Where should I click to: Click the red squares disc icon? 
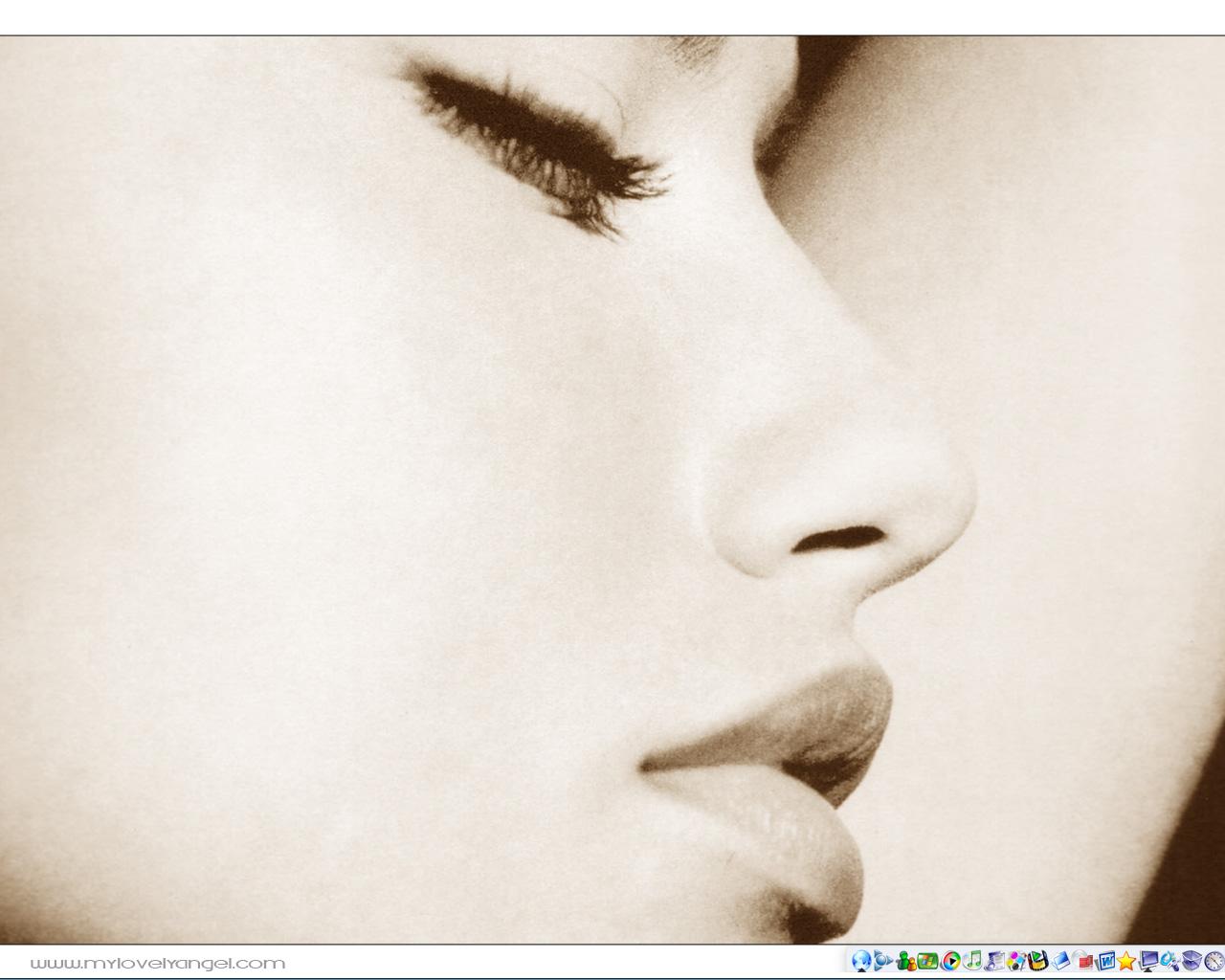pyautogui.click(x=1083, y=961)
